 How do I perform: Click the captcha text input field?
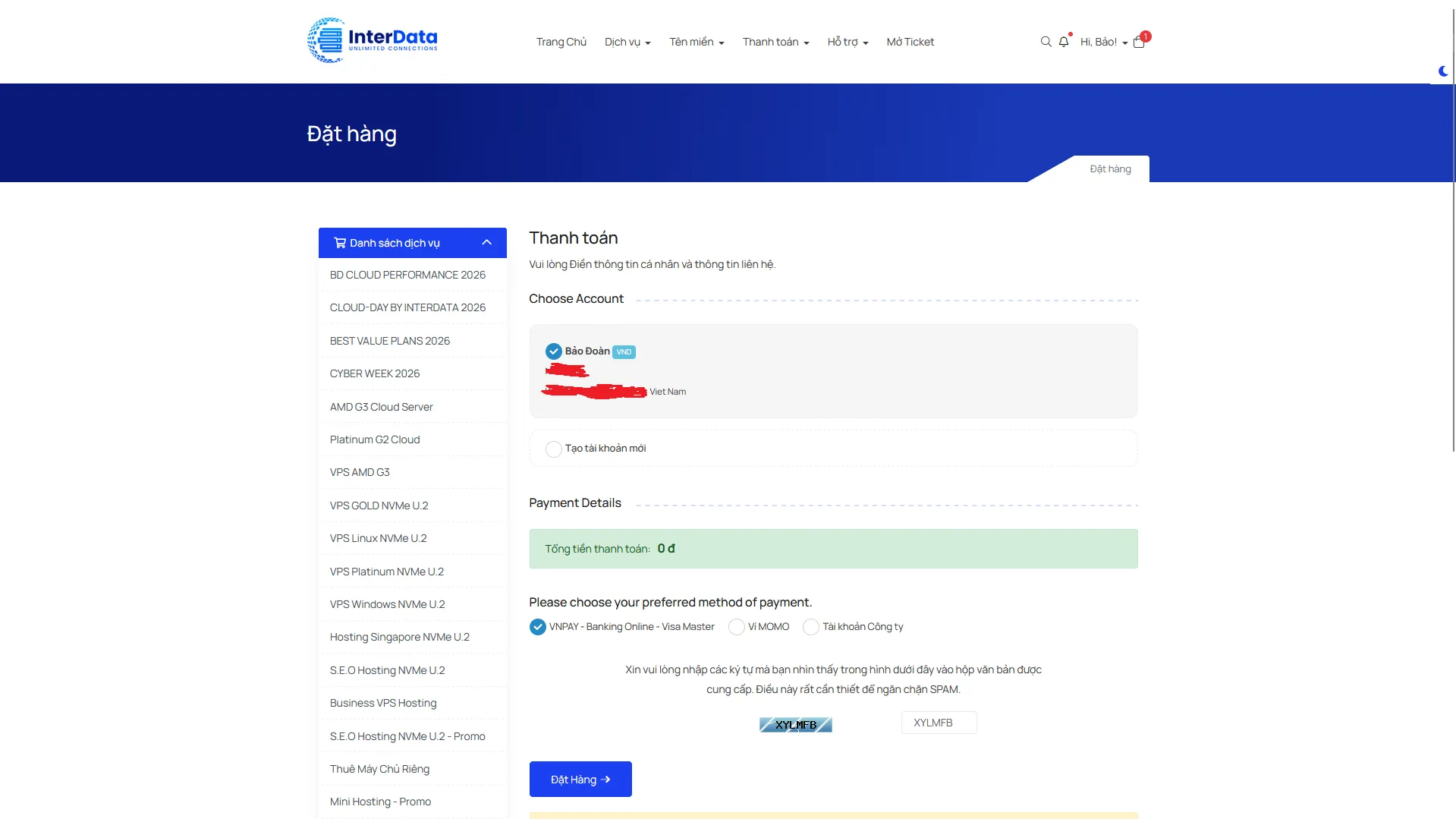pos(939,723)
